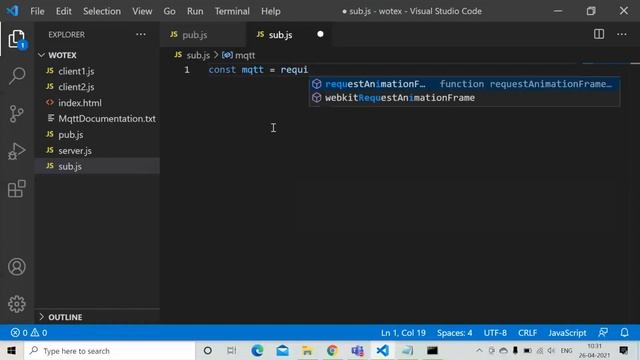
Task: Click Ln 1, Col 19 in status bar
Action: click(x=403, y=333)
